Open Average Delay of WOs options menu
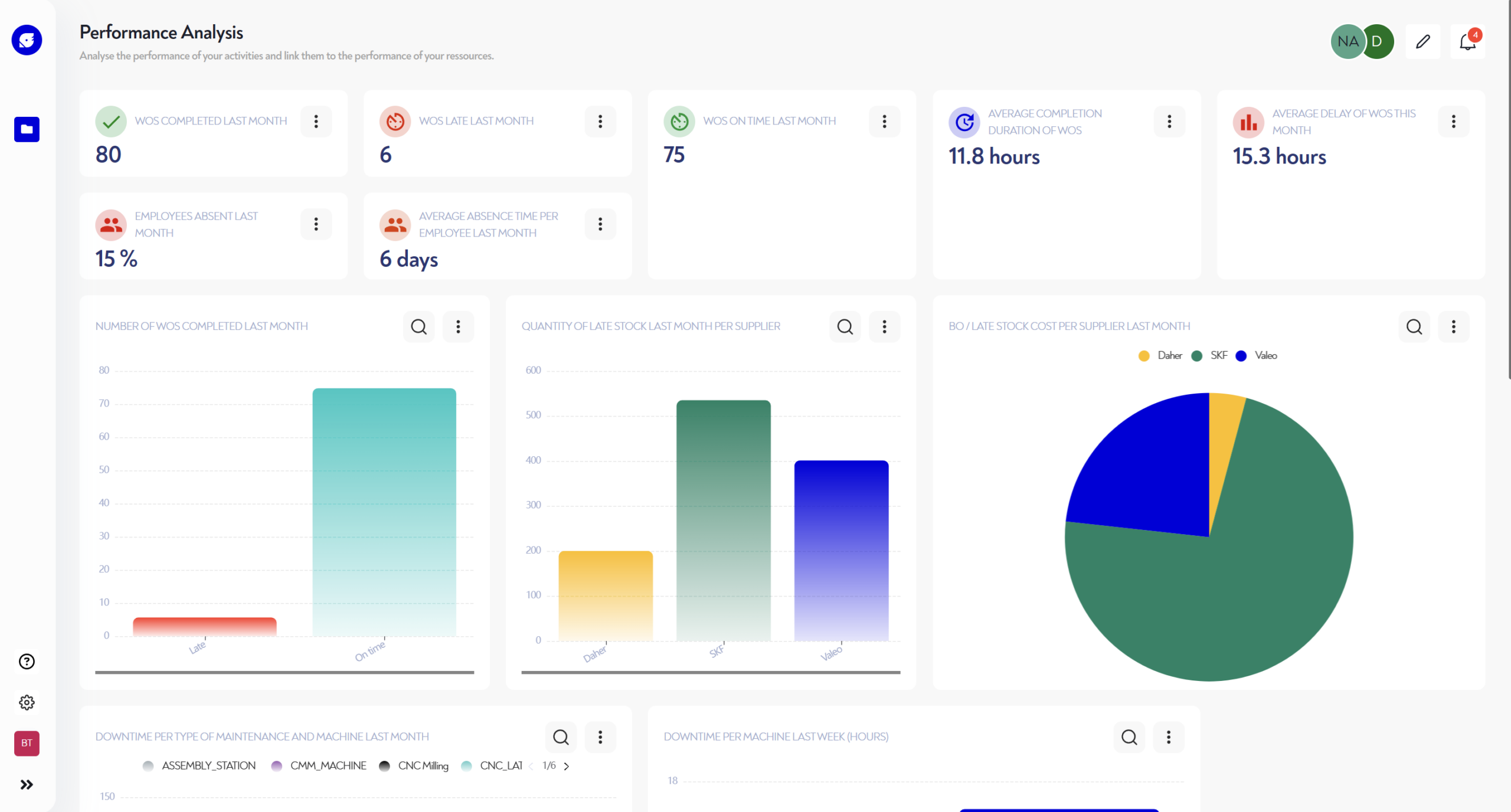This screenshot has width=1511, height=812. [1453, 122]
